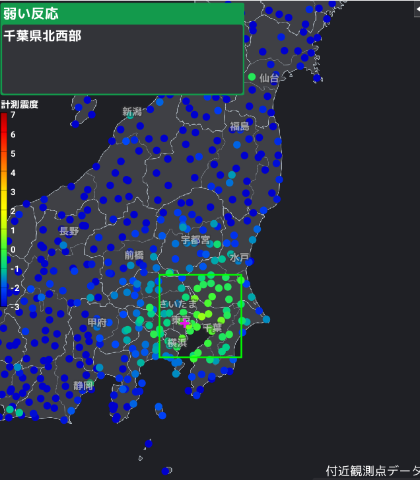Select the 千葉県北西部 region text
Viewport: 420px width, 480px height.
point(42,36)
